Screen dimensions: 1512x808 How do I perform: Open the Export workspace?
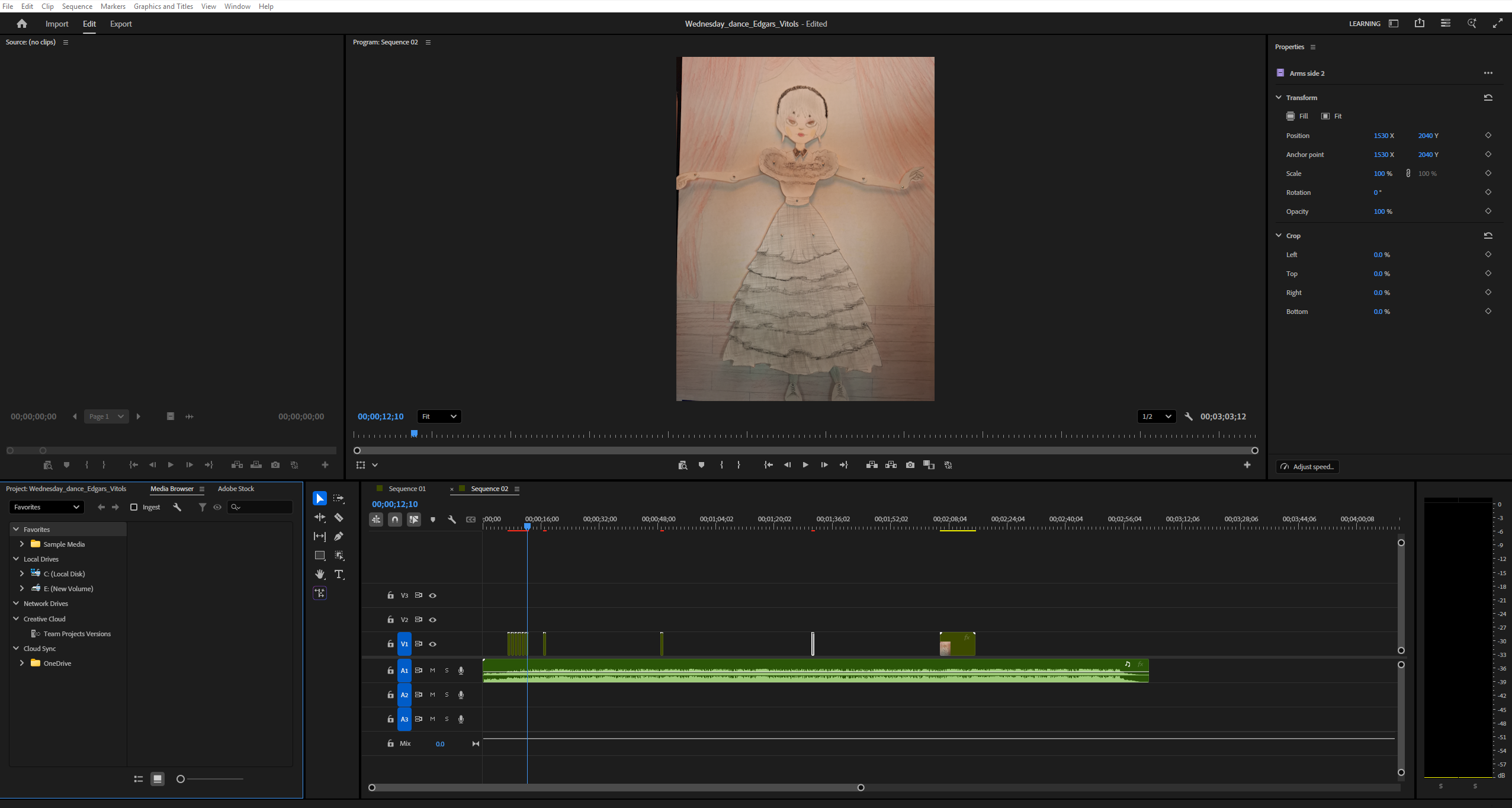point(121,24)
